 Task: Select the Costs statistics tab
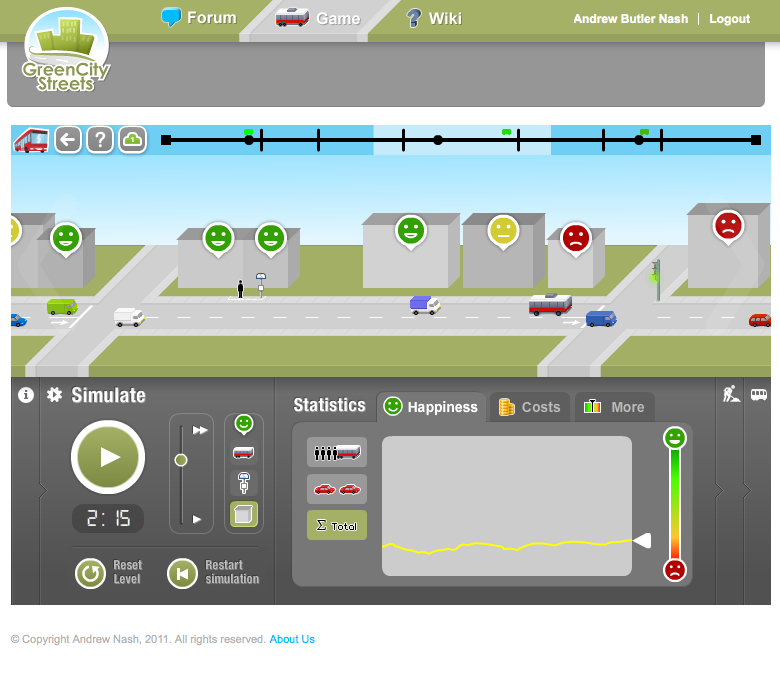pyautogui.click(x=529, y=407)
